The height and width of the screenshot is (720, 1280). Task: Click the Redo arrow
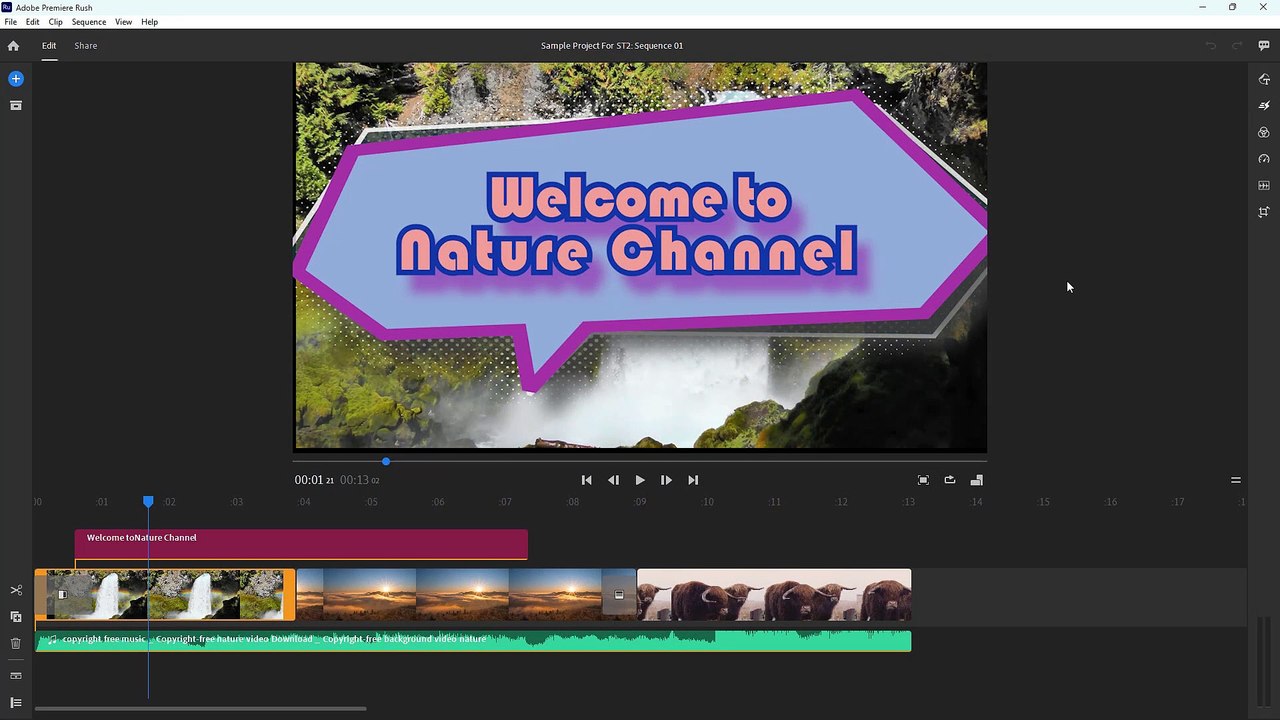point(1237,45)
